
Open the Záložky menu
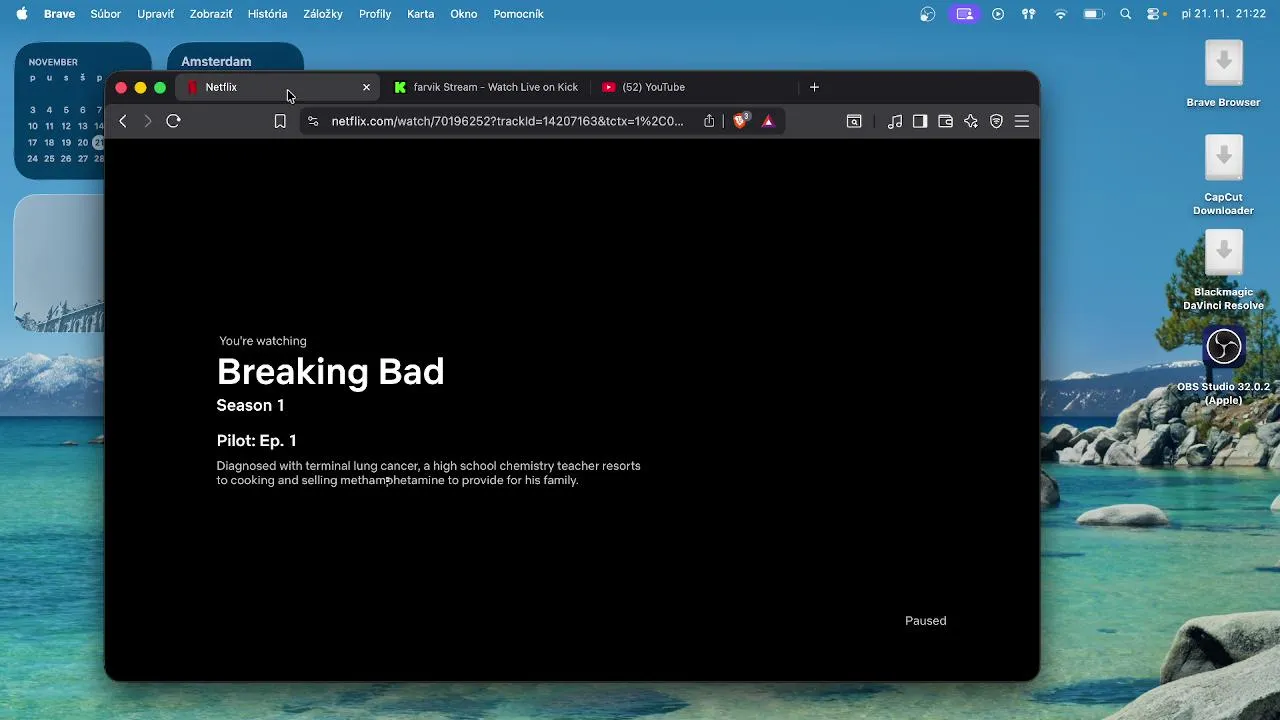323,14
